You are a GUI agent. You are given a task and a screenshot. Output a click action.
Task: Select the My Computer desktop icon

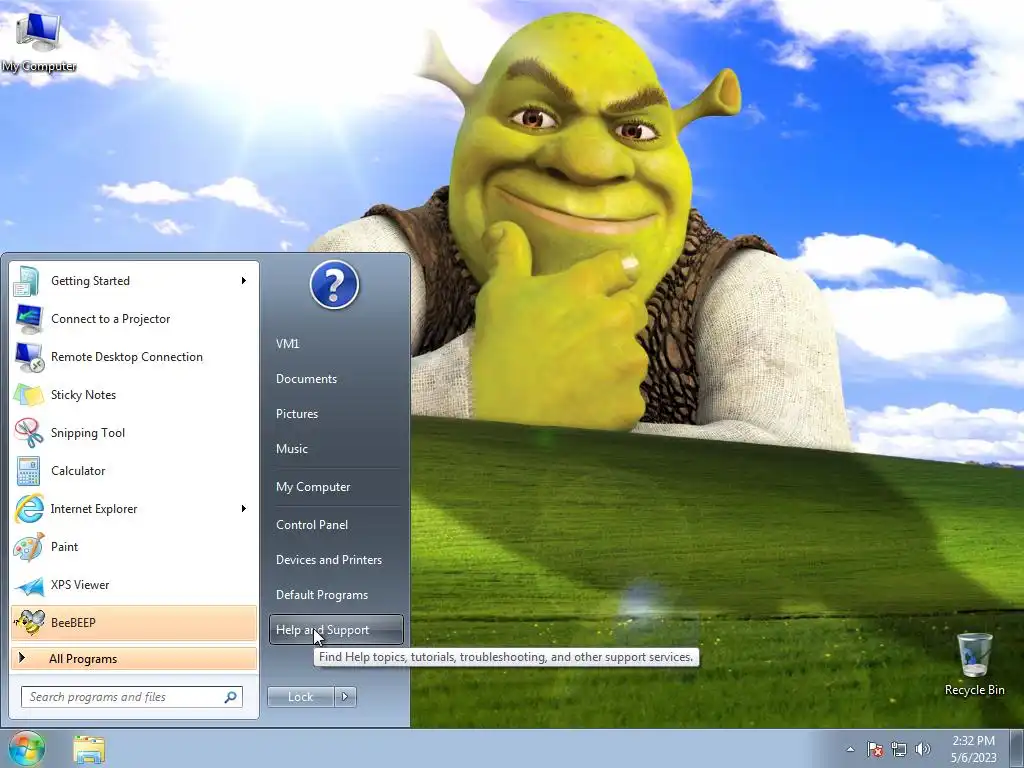click(x=39, y=40)
